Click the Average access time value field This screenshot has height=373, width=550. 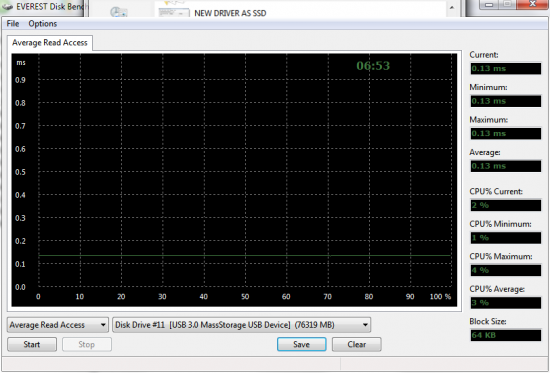(505, 166)
